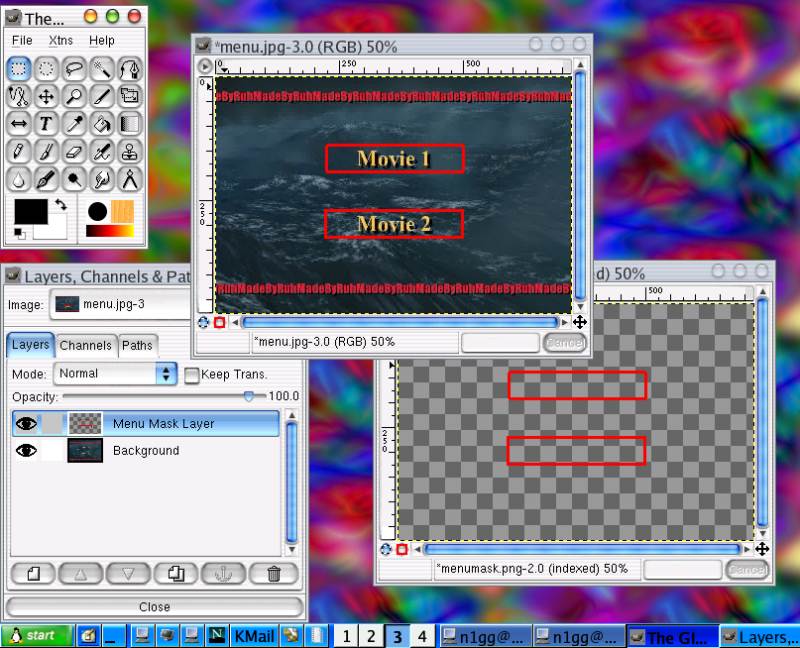This screenshot has height=648, width=800.
Task: Select the Background layer thumbnail
Action: tap(85, 451)
